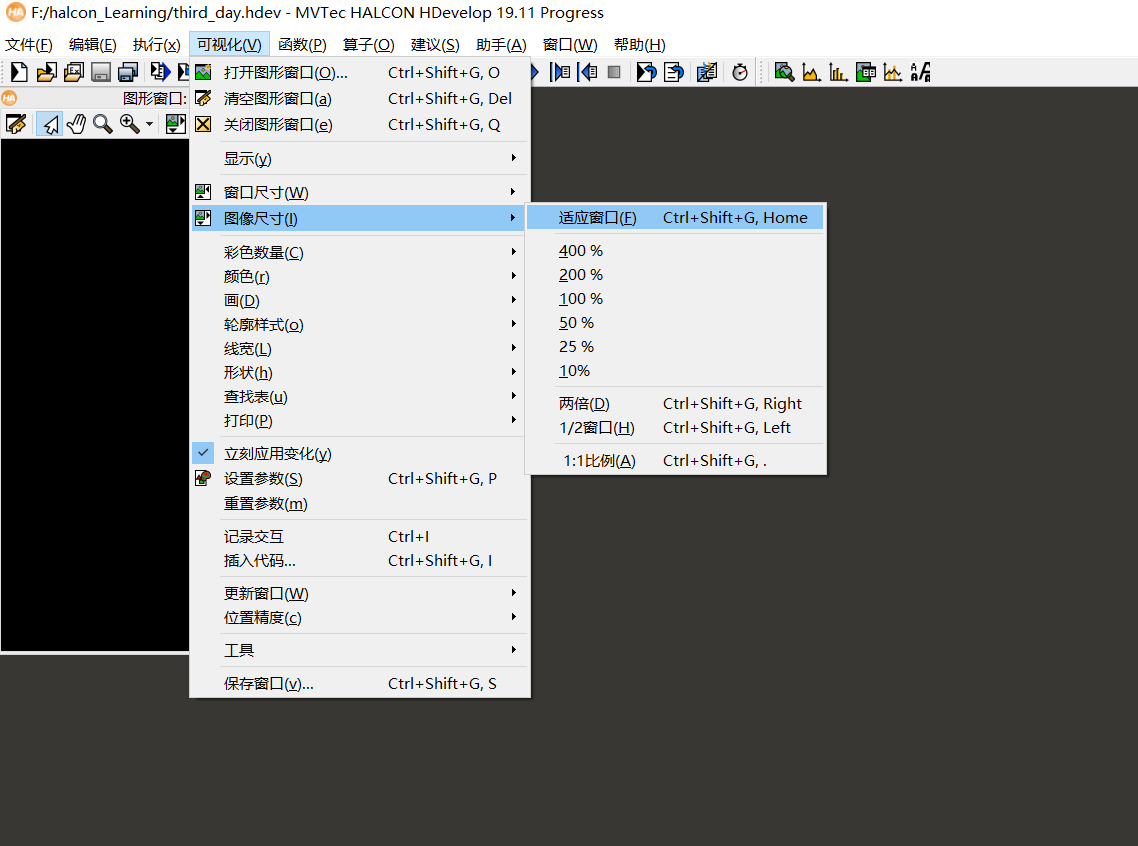Image resolution: width=1138 pixels, height=846 pixels.
Task: Open the Browse HDevelop Examples icon
Action: tap(73, 72)
